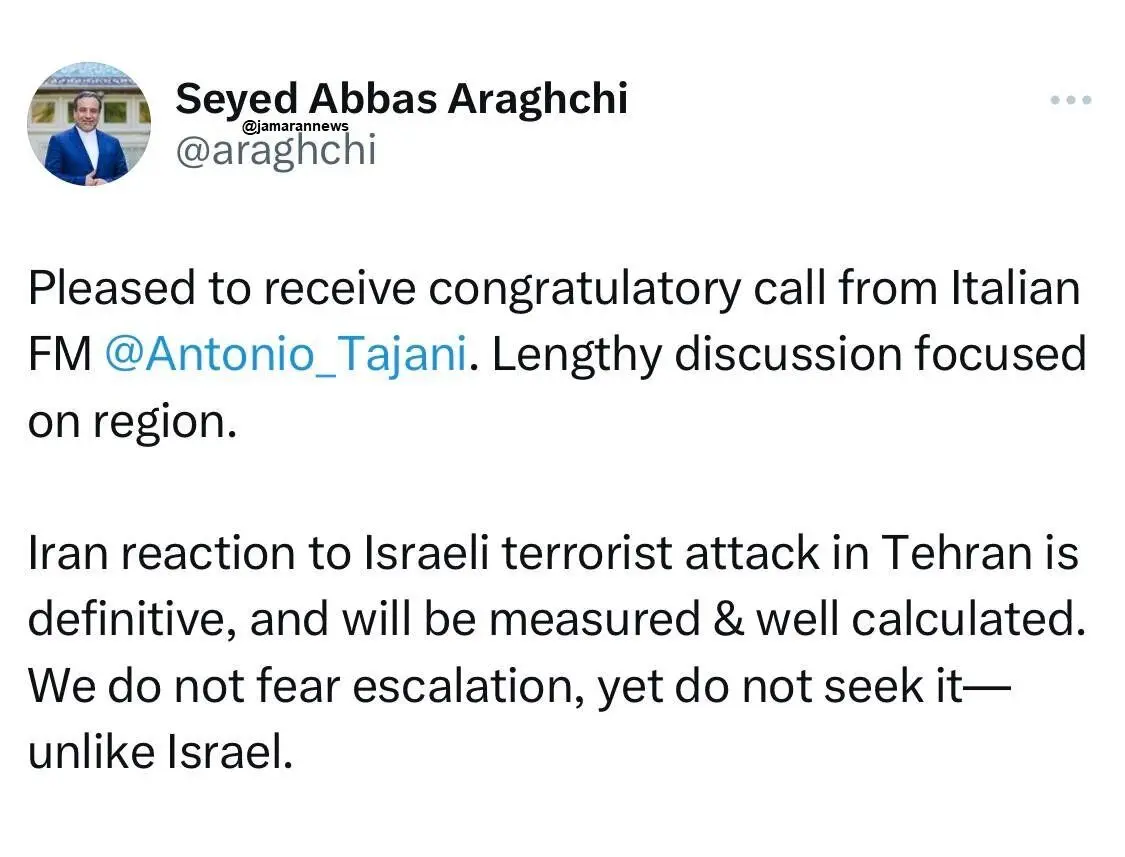This screenshot has width=1125, height=857.
Task: Open the three-dot more options menu
Action: click(1070, 100)
